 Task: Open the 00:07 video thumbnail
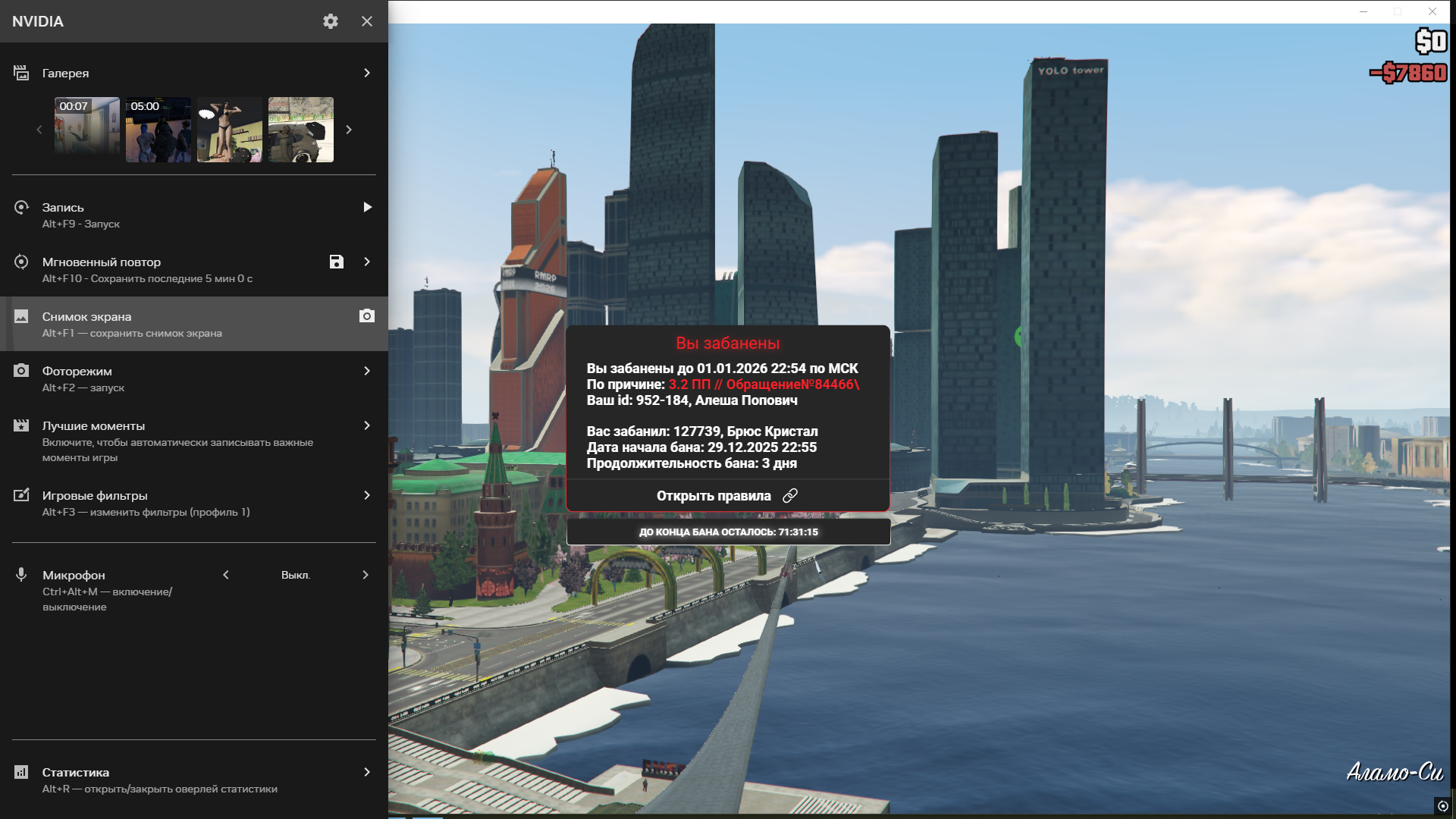pyautogui.click(x=87, y=130)
